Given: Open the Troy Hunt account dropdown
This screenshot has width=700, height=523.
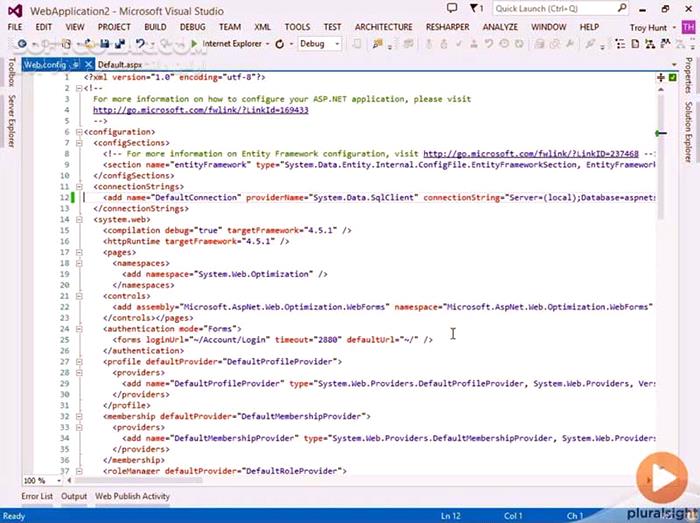Looking at the screenshot, I should (x=675, y=28).
